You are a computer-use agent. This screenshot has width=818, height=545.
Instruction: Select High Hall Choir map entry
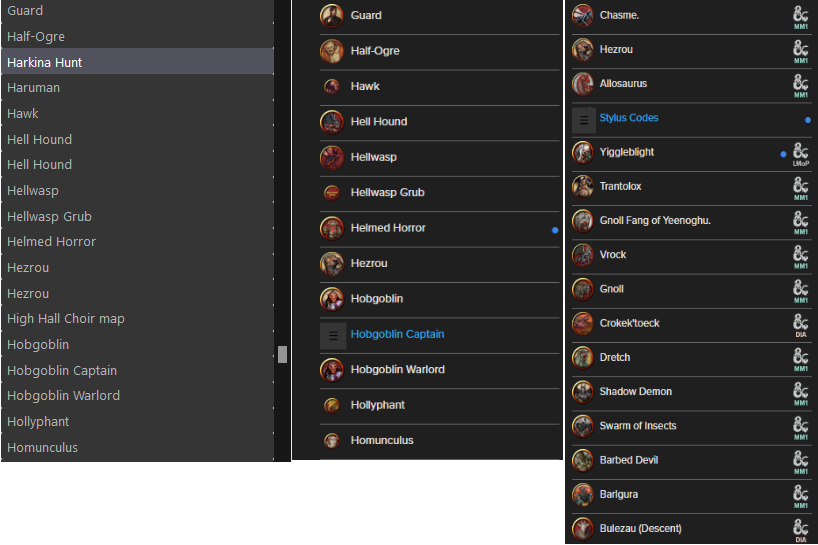click(138, 318)
